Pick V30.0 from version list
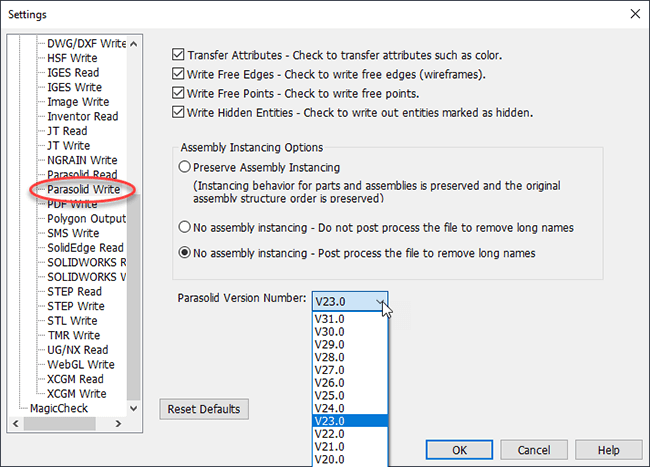This screenshot has height=467, width=650. coord(350,332)
